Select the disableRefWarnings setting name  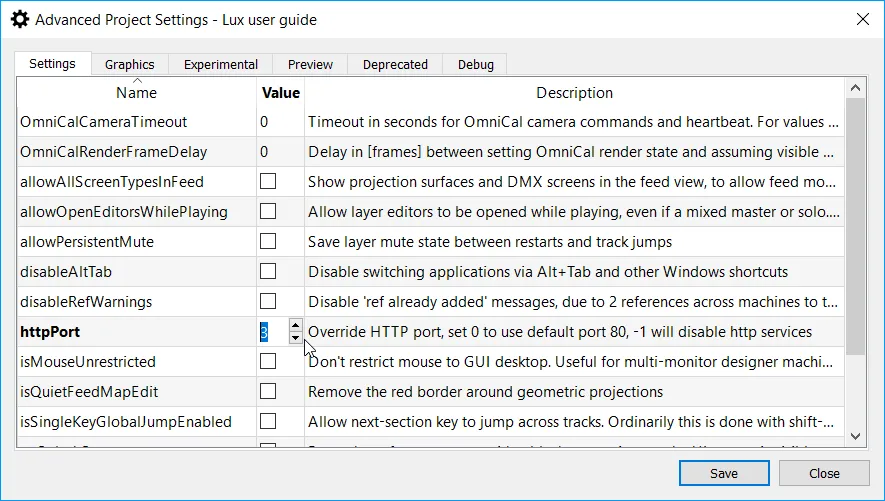point(86,301)
